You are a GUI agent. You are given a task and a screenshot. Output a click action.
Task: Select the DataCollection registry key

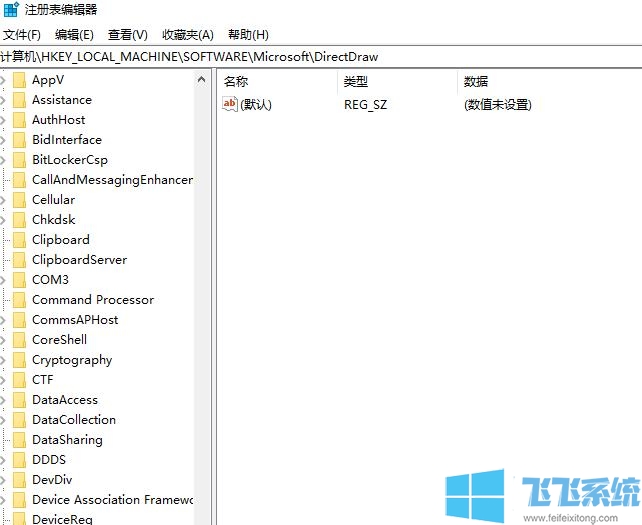click(x=73, y=420)
